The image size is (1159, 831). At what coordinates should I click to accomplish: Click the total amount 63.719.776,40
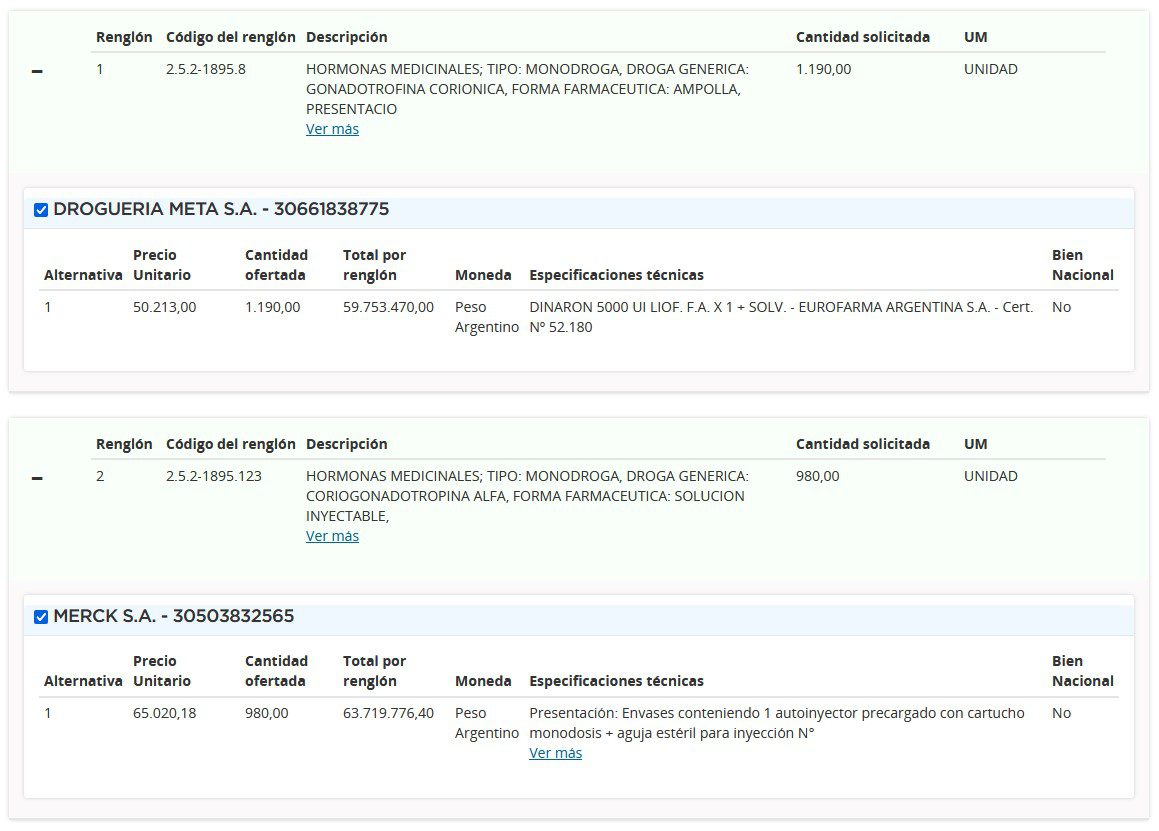pyautogui.click(x=388, y=713)
